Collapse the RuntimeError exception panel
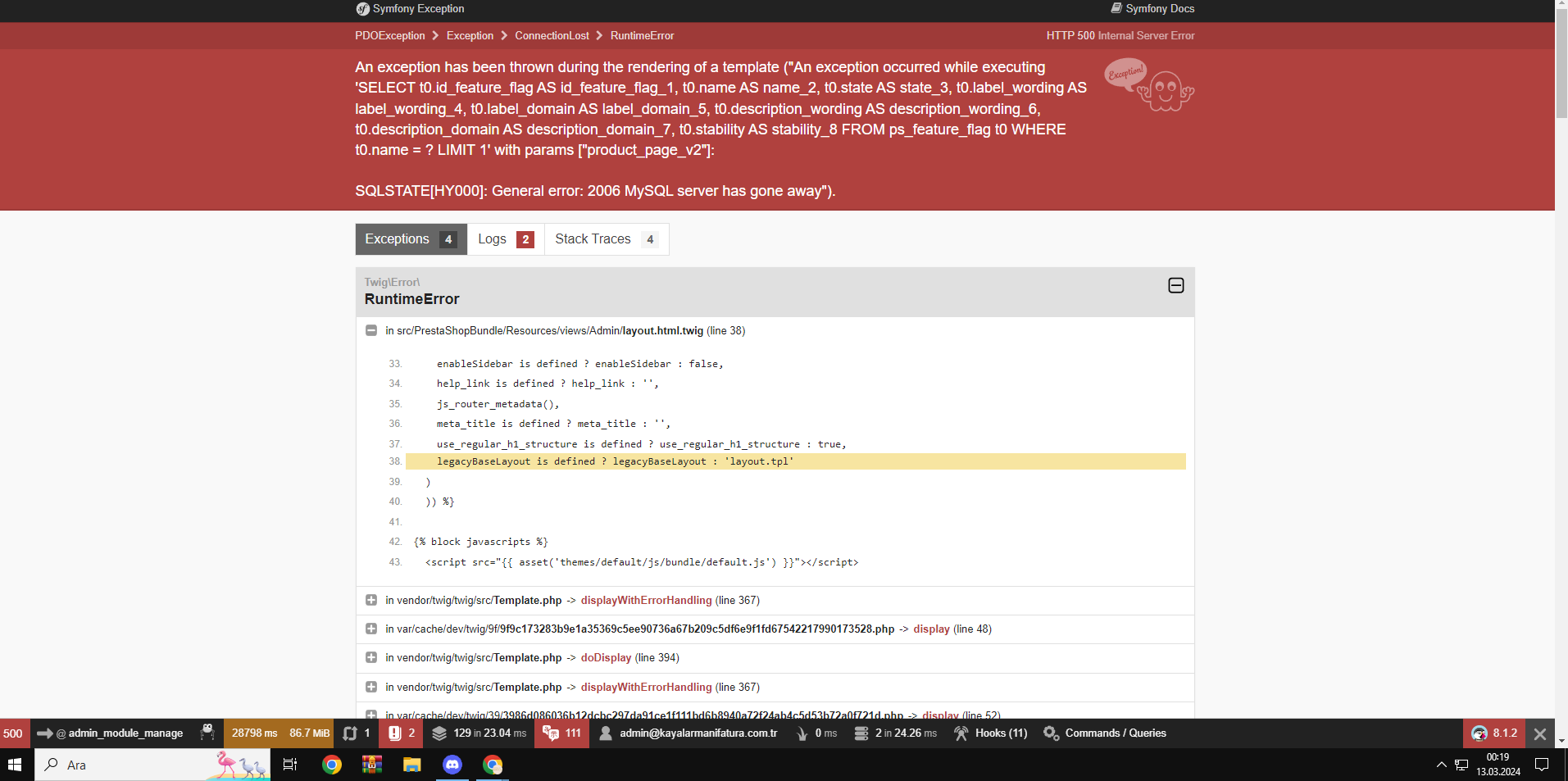 coord(1175,285)
